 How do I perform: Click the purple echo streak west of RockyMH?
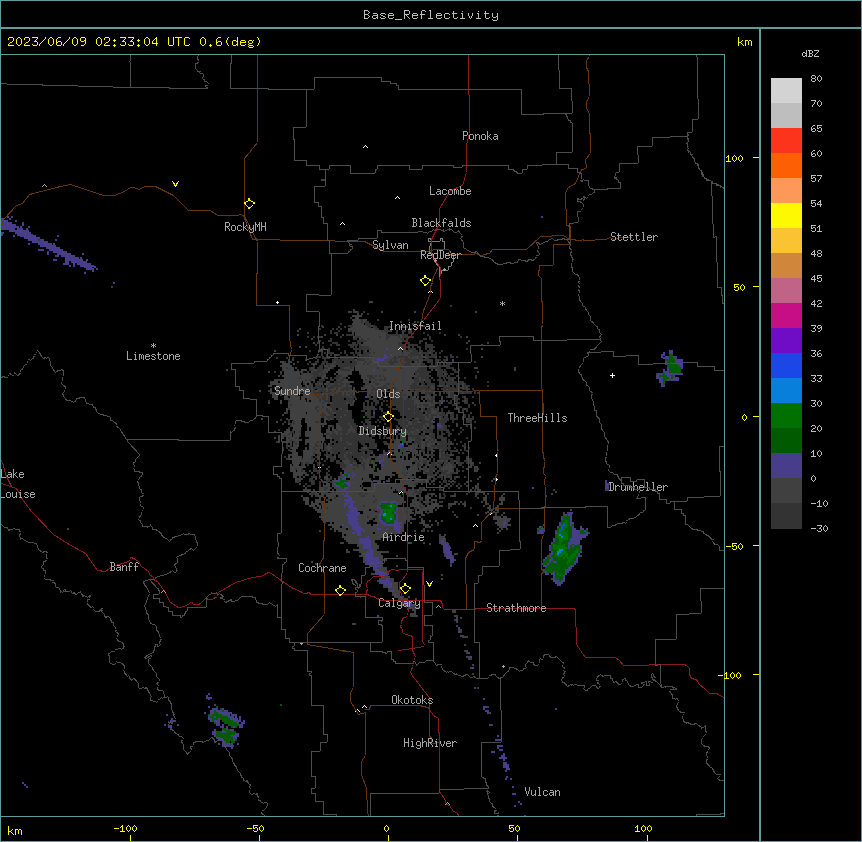48,245
